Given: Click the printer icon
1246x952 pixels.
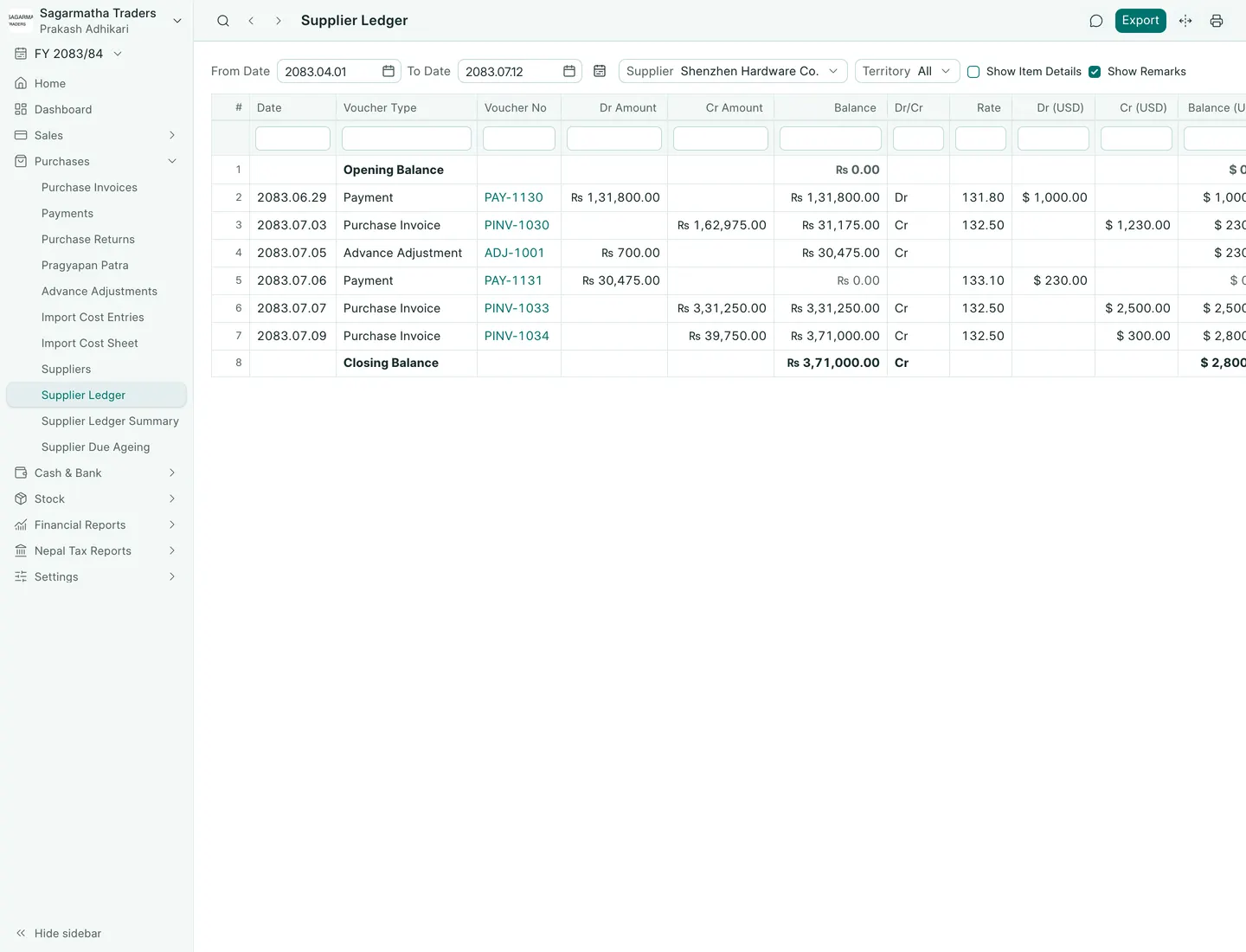Looking at the screenshot, I should tap(1217, 21).
